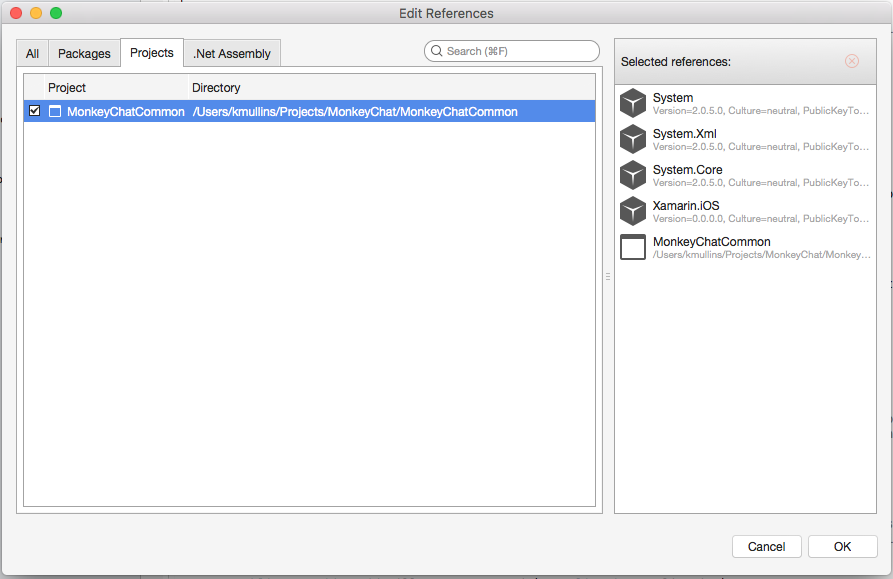Dismiss the dialog with Cancel
Screen dimensions: 893x579
(x=766, y=546)
